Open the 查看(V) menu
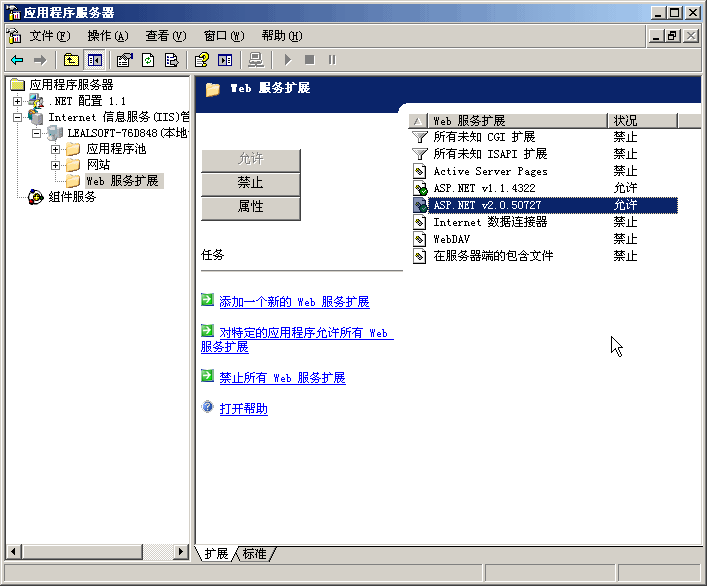Screen dimensions: 707x586 click(166, 36)
